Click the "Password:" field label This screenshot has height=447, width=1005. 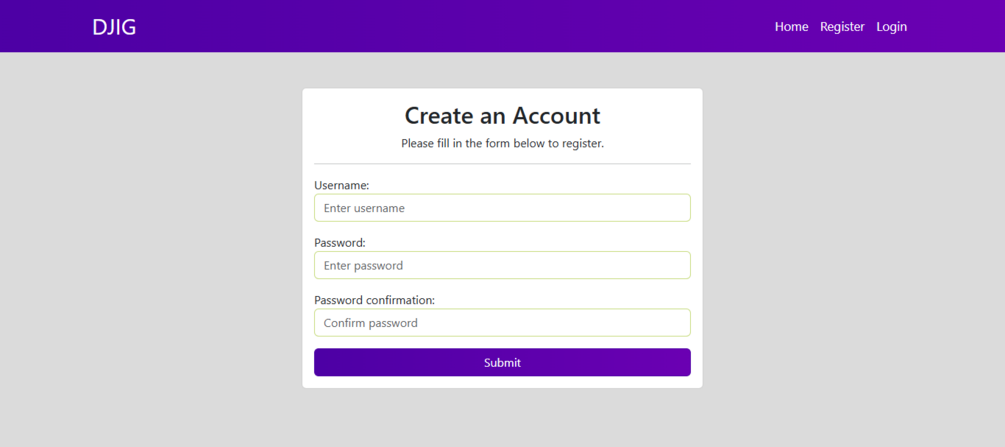click(x=340, y=242)
